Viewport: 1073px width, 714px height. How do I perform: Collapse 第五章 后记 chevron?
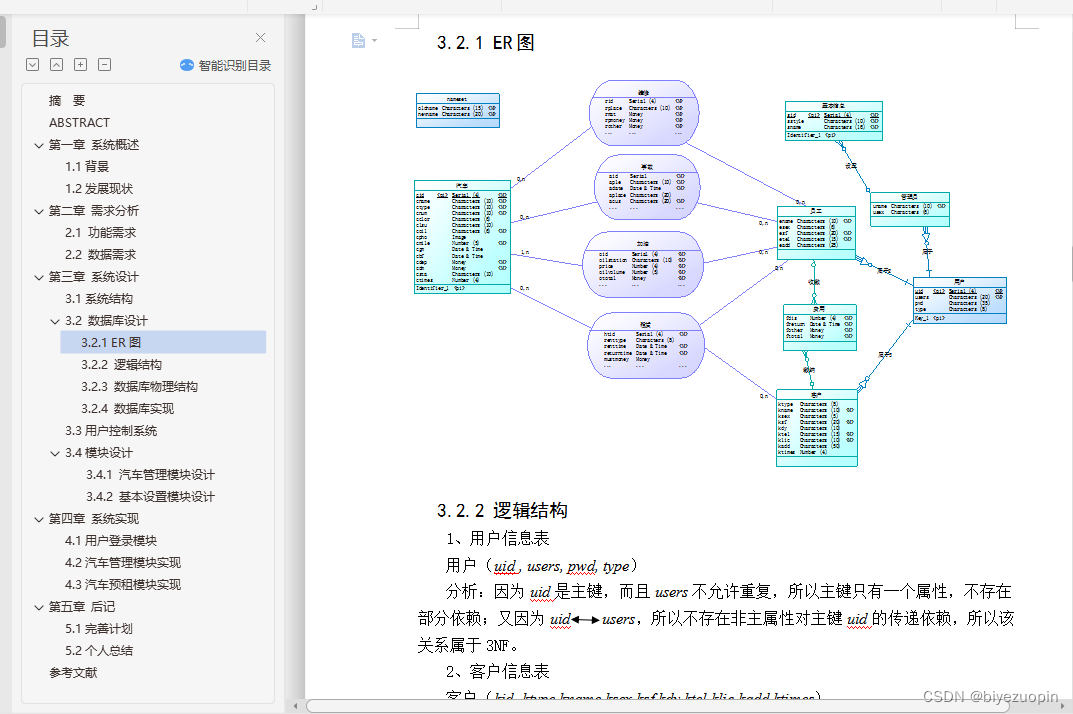[x=39, y=607]
